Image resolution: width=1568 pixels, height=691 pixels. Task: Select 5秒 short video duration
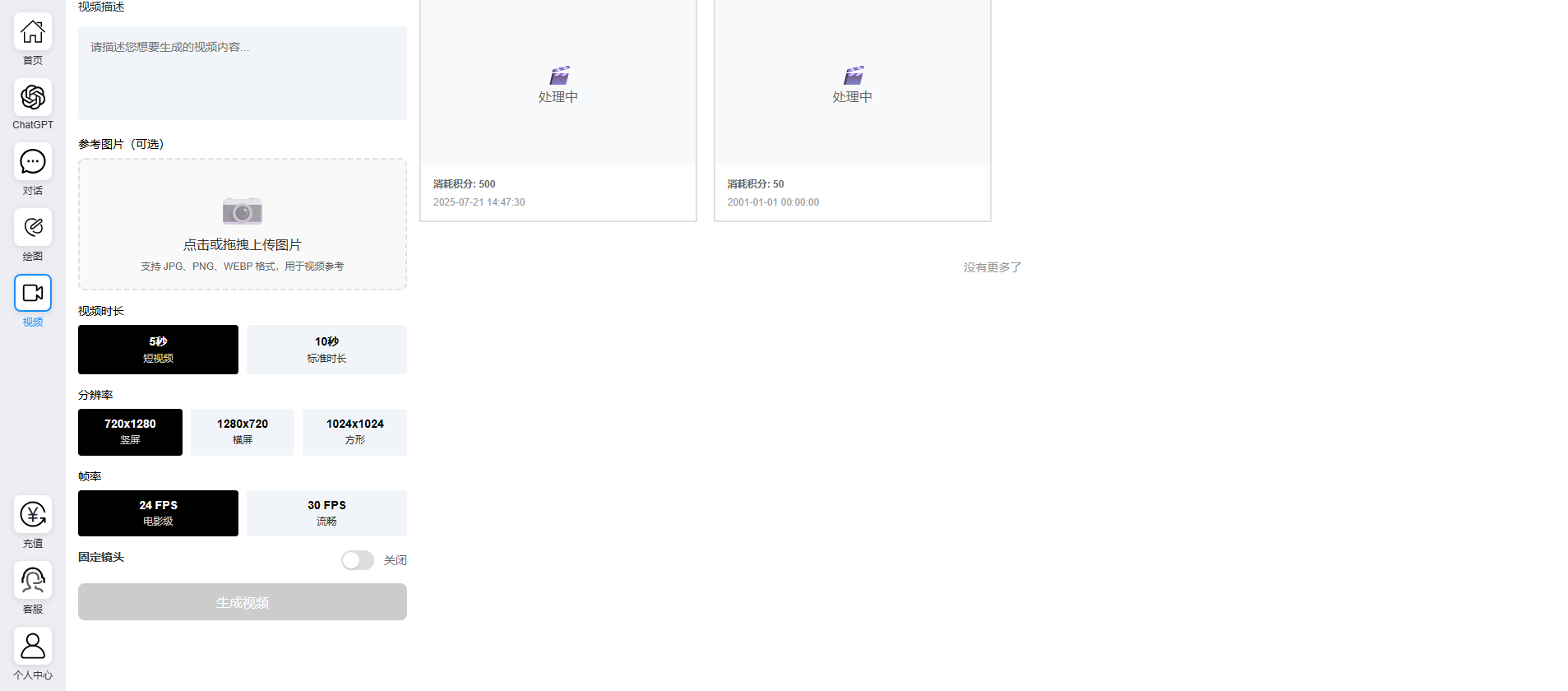pyautogui.click(x=158, y=350)
